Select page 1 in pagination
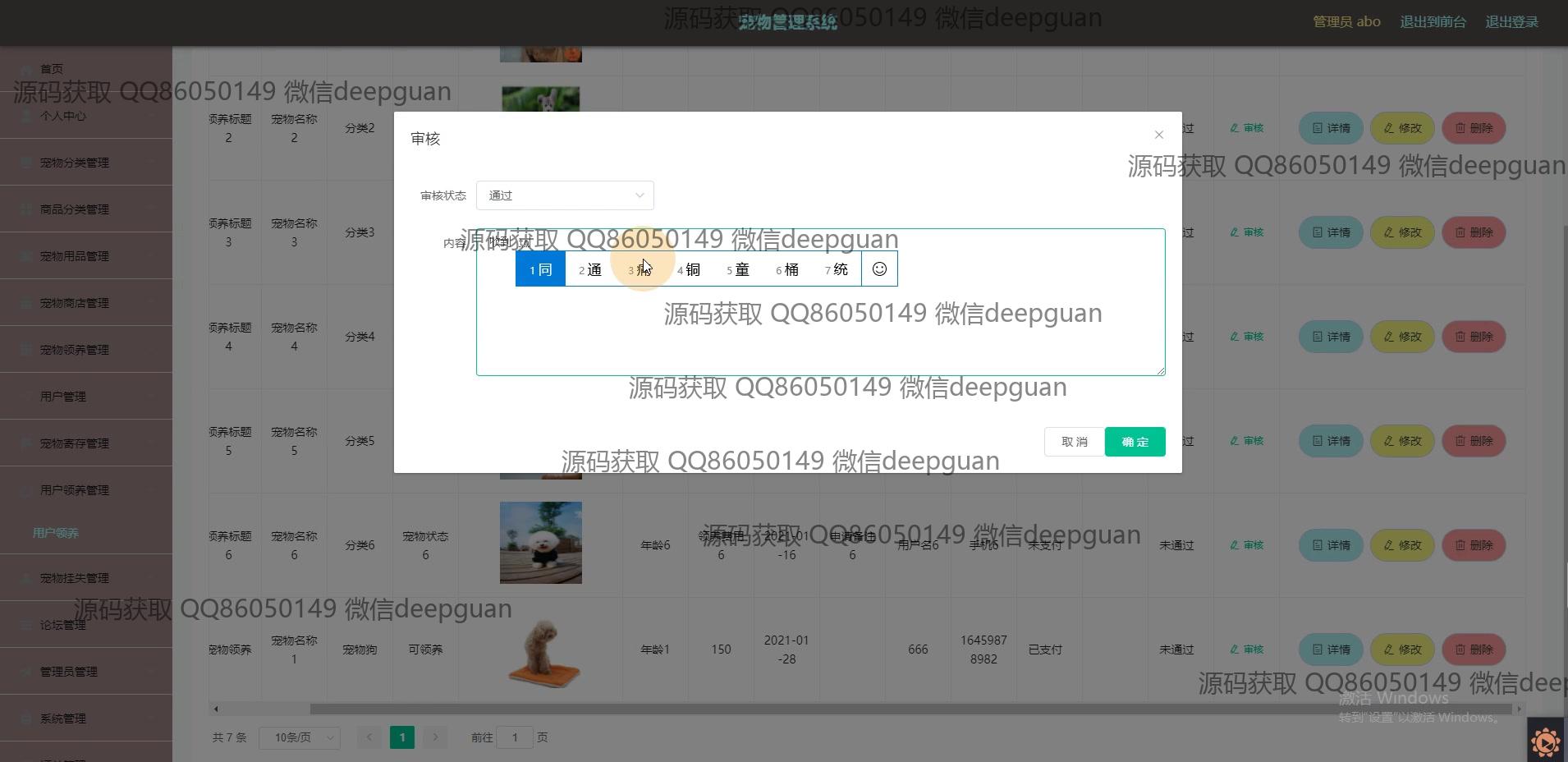Viewport: 1568px width, 762px height. pos(402,737)
